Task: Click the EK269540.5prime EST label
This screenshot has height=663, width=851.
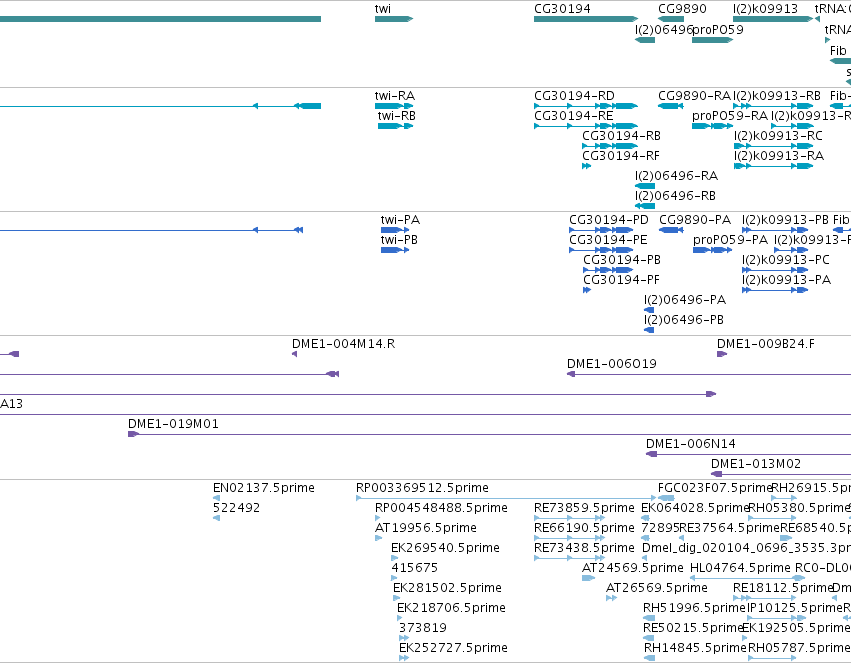Action: pyautogui.click(x=446, y=548)
